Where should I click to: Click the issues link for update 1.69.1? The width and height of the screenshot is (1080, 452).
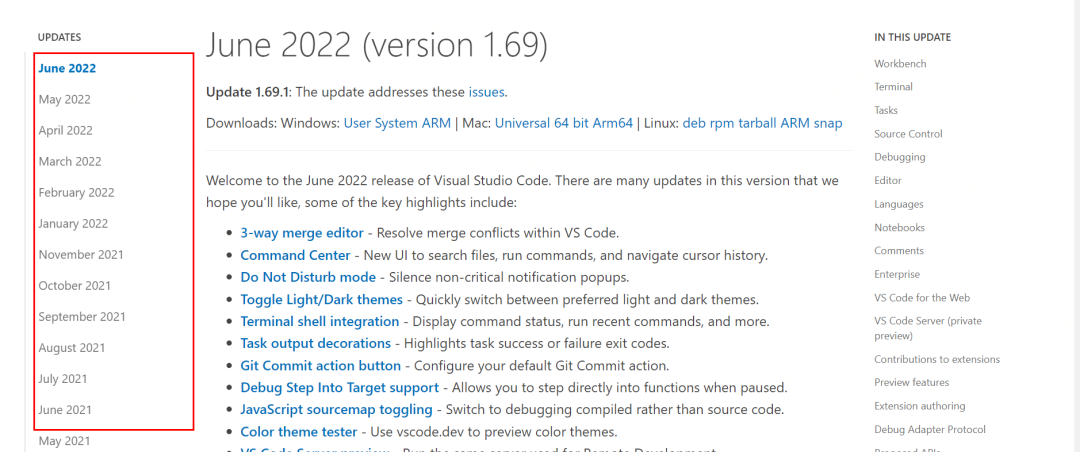tap(486, 92)
